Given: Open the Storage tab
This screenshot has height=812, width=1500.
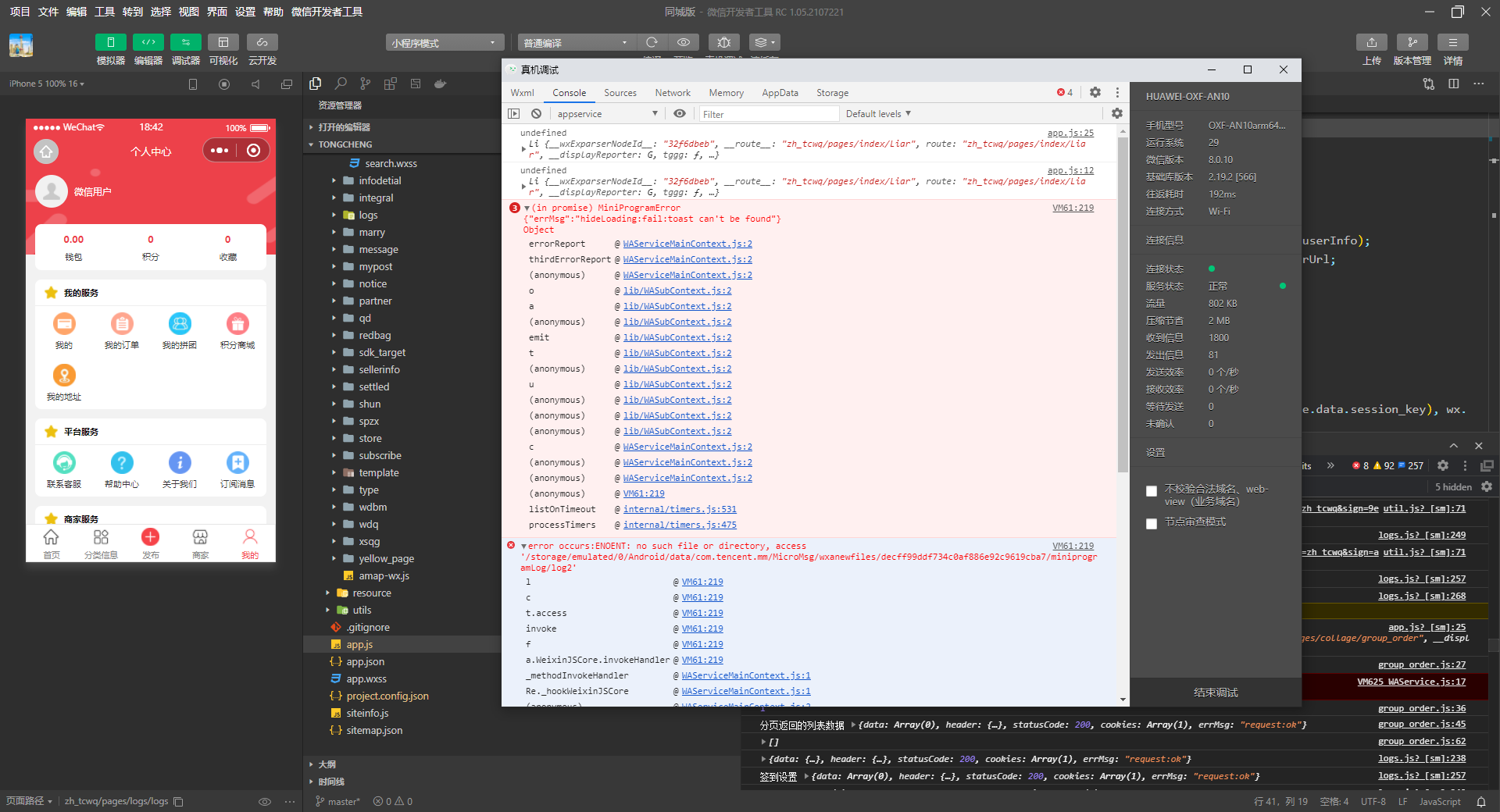Looking at the screenshot, I should [x=832, y=92].
